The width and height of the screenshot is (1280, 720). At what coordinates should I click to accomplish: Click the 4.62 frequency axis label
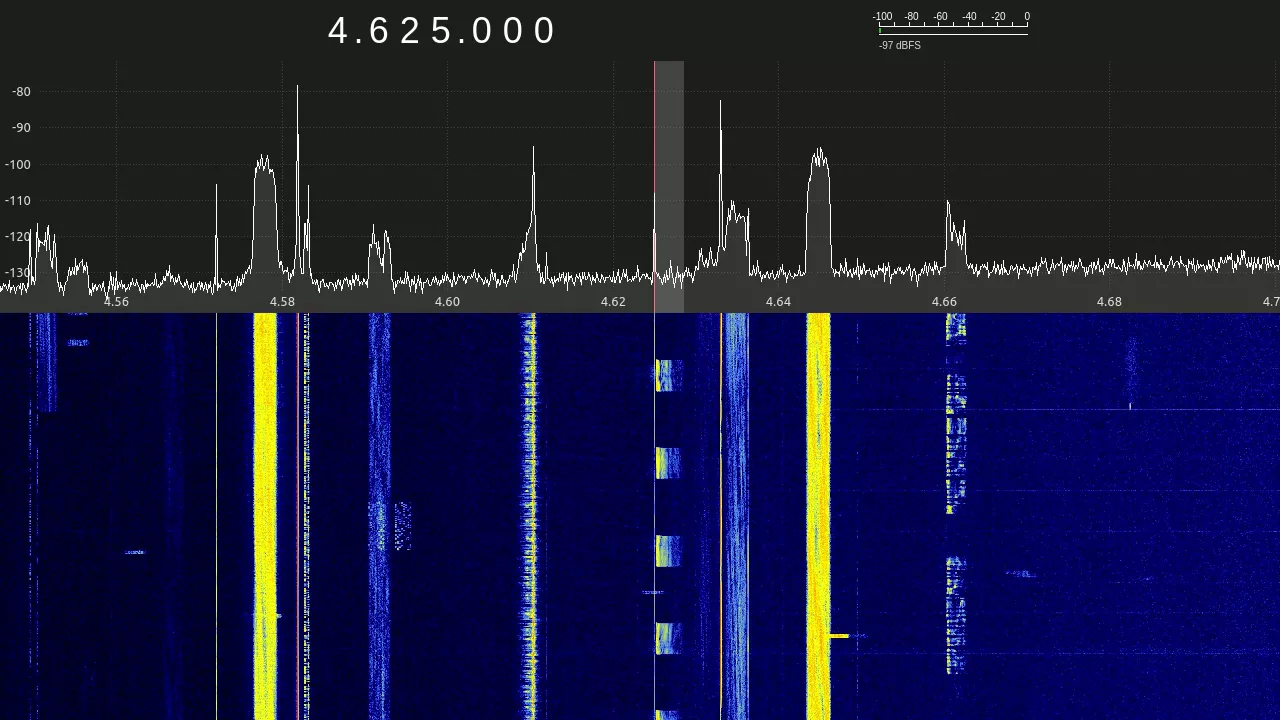[613, 301]
